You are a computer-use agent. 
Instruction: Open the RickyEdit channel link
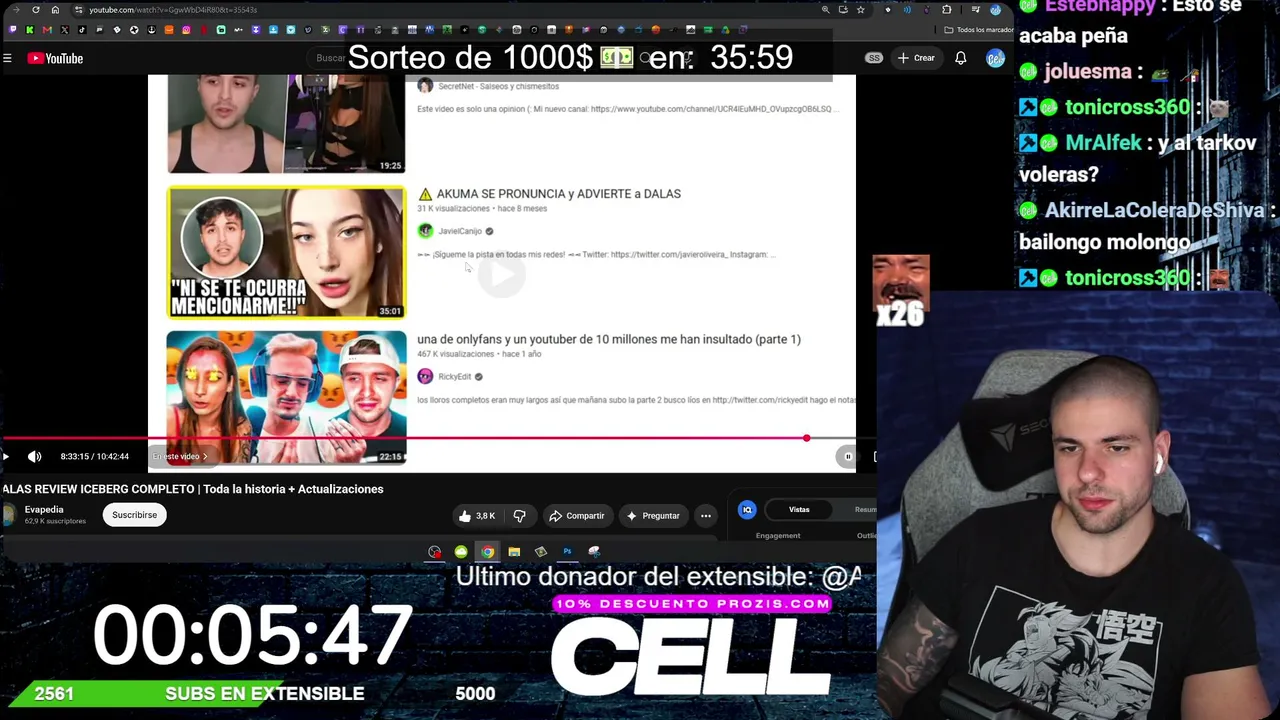[454, 377]
